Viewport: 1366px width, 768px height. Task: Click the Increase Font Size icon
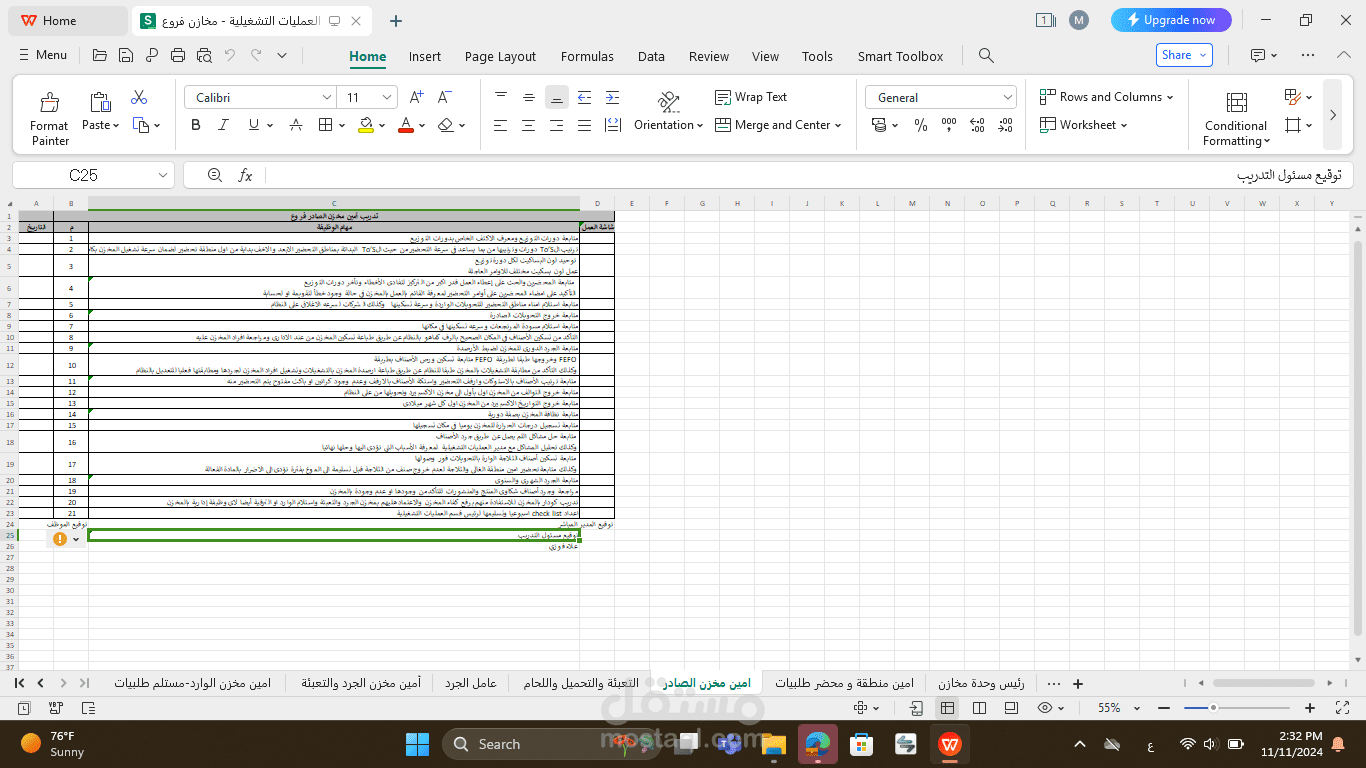coord(418,97)
